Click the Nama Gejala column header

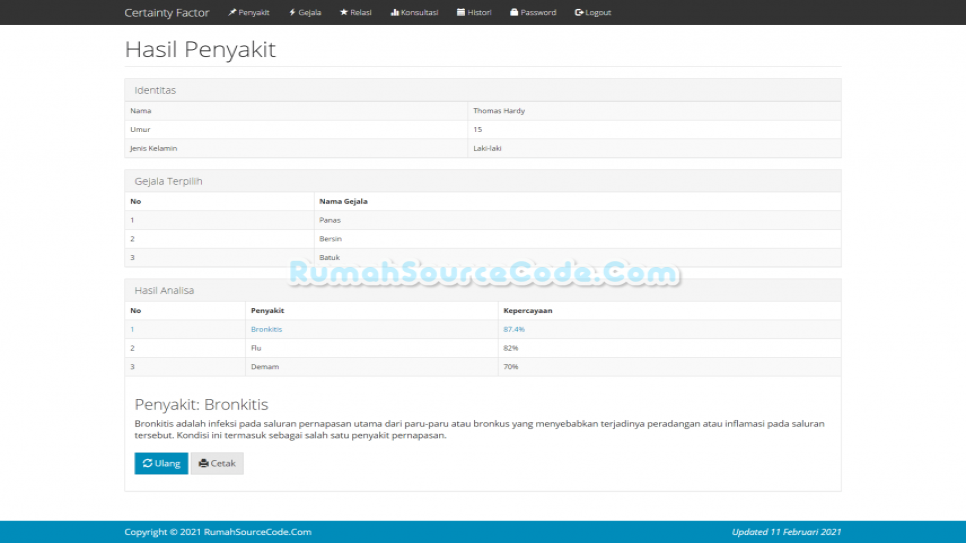point(343,202)
